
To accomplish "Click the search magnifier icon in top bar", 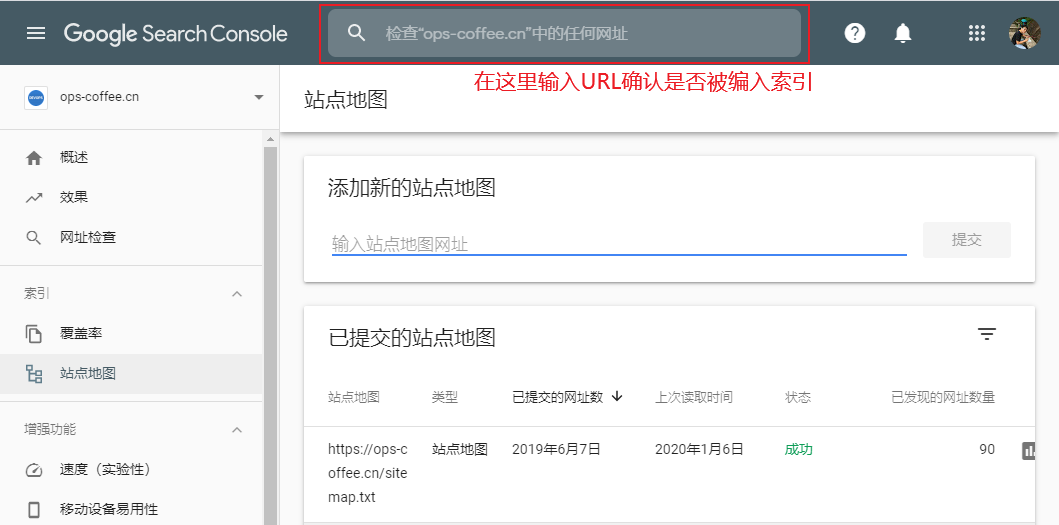I will [357, 33].
